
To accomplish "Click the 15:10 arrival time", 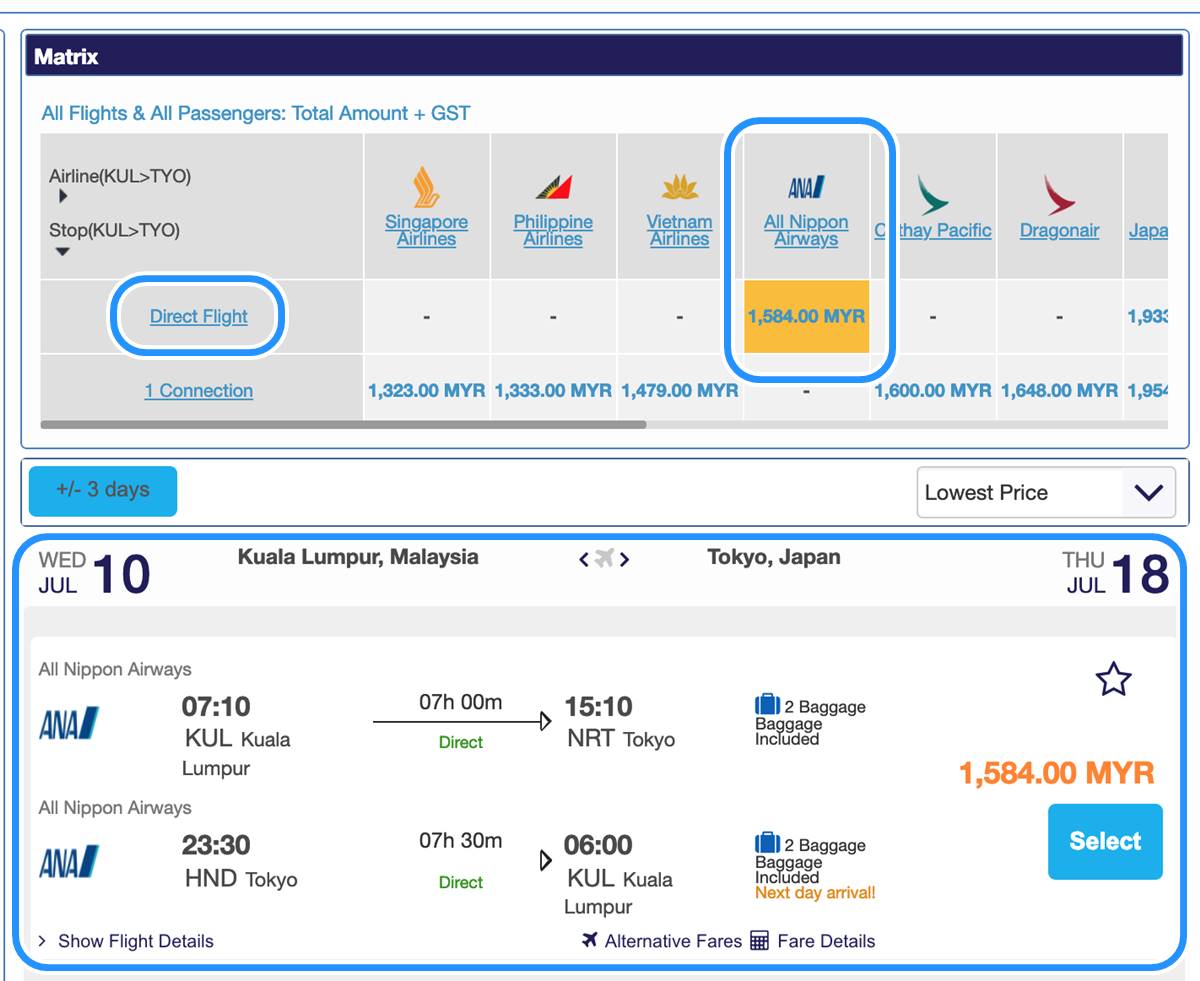I will pyautogui.click(x=598, y=707).
